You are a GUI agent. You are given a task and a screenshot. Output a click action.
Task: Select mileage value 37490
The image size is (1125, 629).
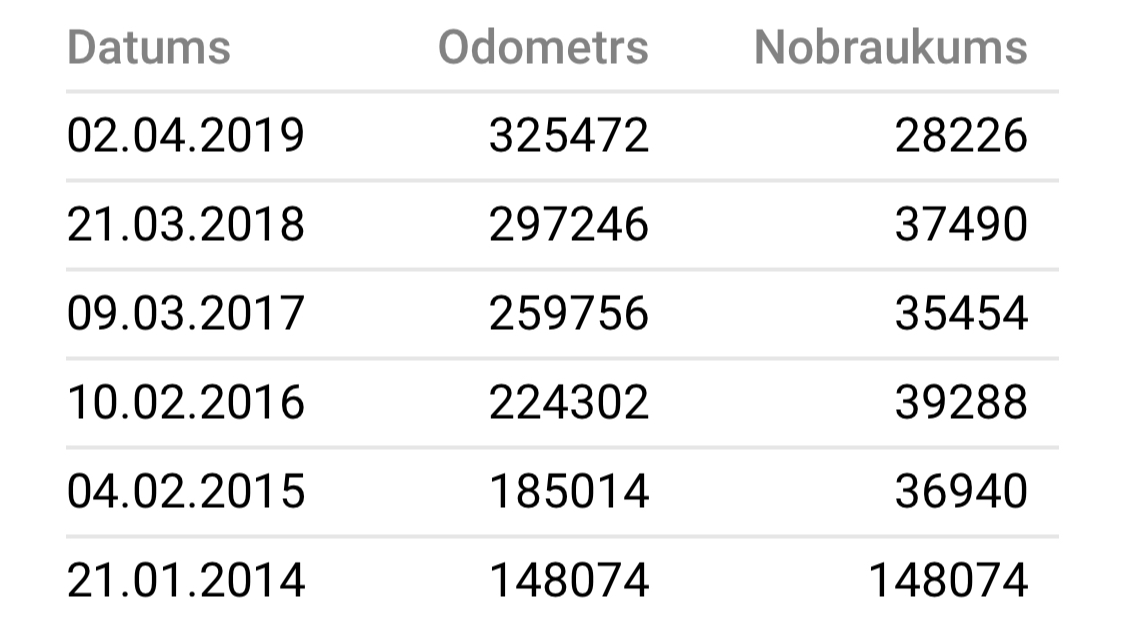[960, 225]
